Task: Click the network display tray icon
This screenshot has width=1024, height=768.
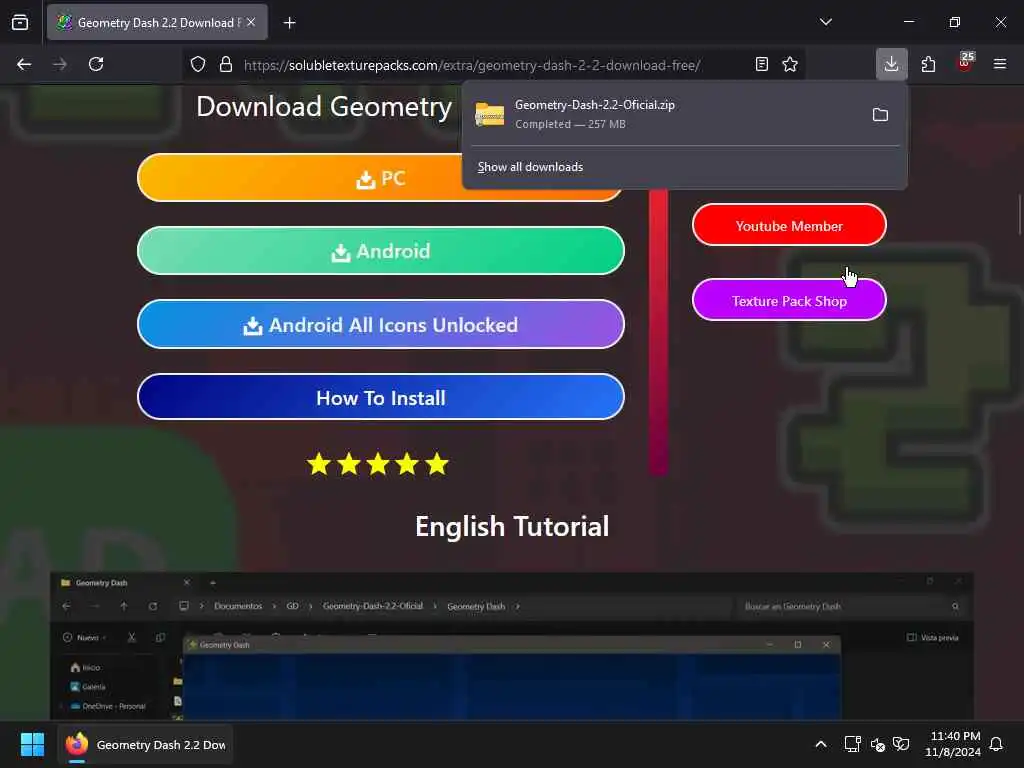Action: [x=852, y=744]
